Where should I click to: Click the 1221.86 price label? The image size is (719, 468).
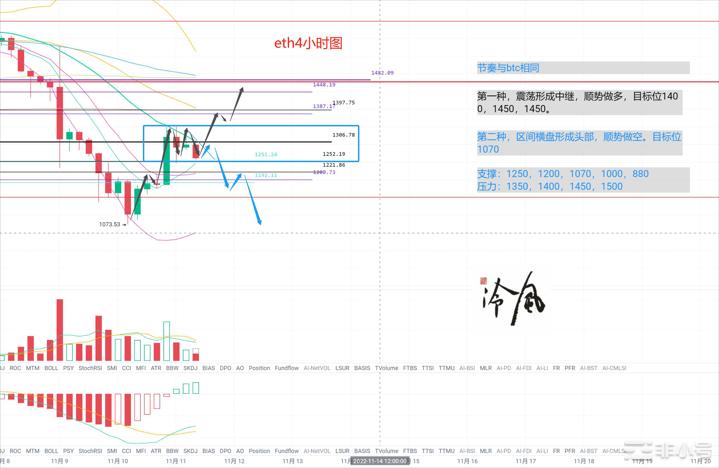(334, 165)
